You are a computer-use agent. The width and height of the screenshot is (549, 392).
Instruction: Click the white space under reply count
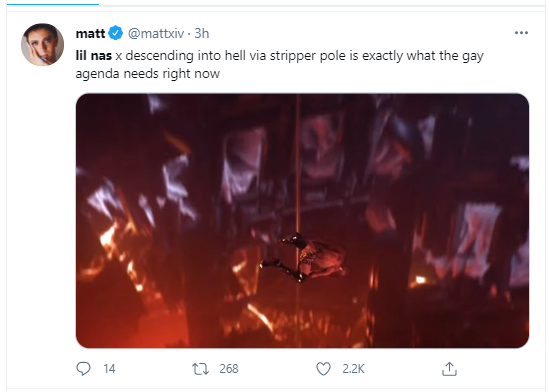(x=109, y=382)
